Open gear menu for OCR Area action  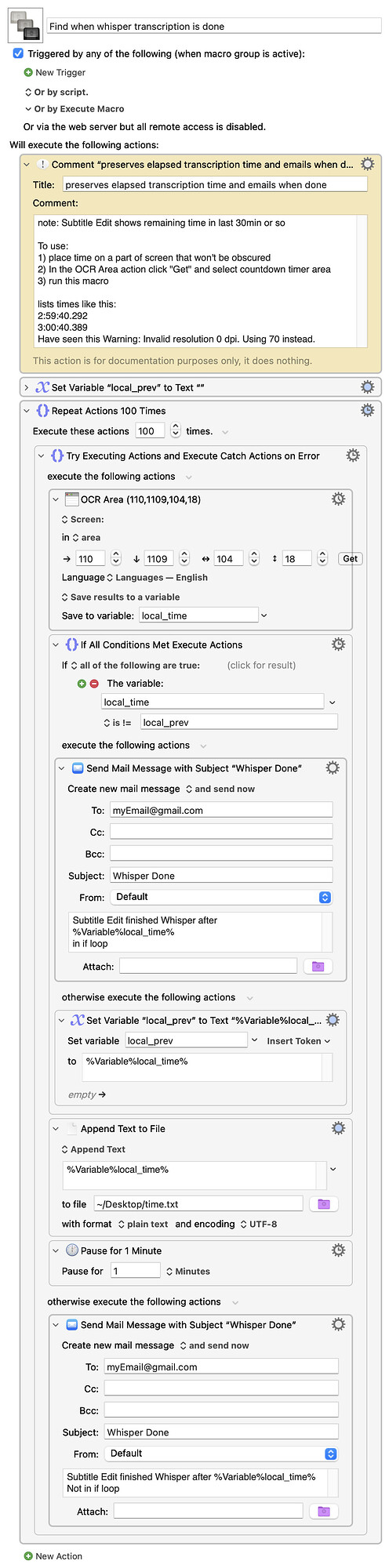(338, 499)
